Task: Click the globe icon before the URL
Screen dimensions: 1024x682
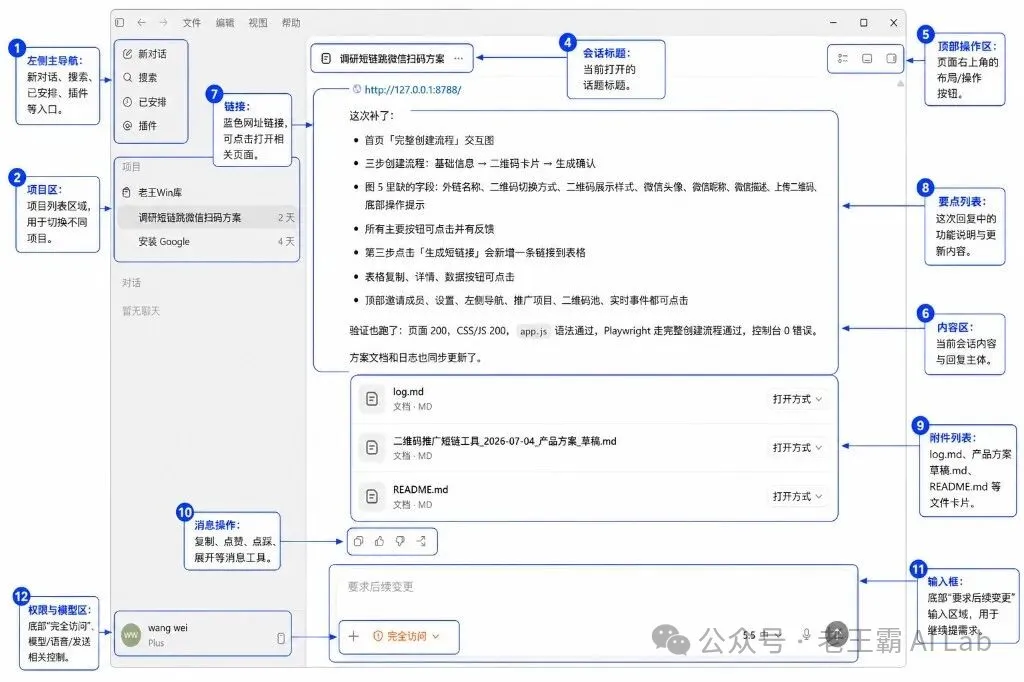Action: (x=357, y=89)
